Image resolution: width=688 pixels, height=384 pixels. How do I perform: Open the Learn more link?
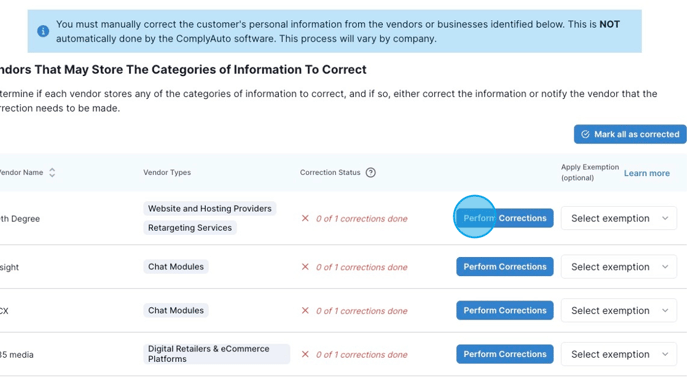click(x=647, y=173)
